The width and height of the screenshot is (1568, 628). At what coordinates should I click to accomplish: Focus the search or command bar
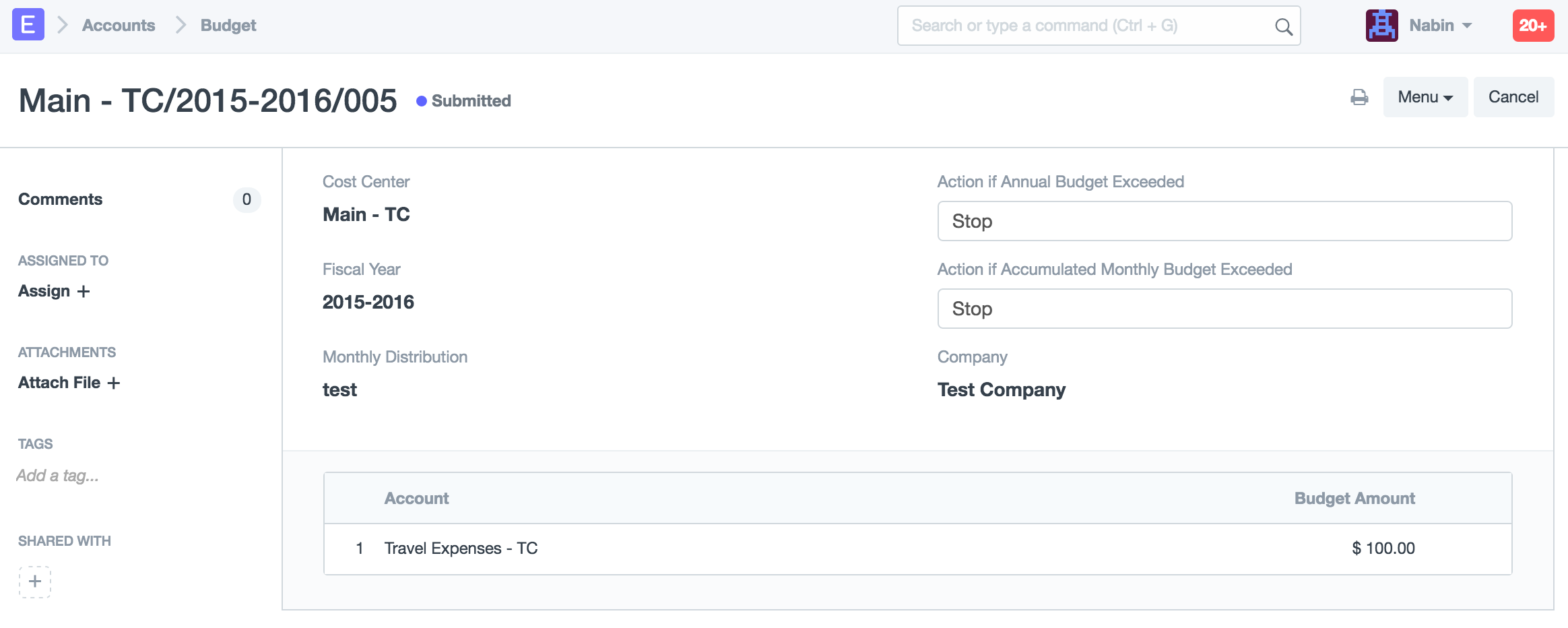coord(1084,26)
